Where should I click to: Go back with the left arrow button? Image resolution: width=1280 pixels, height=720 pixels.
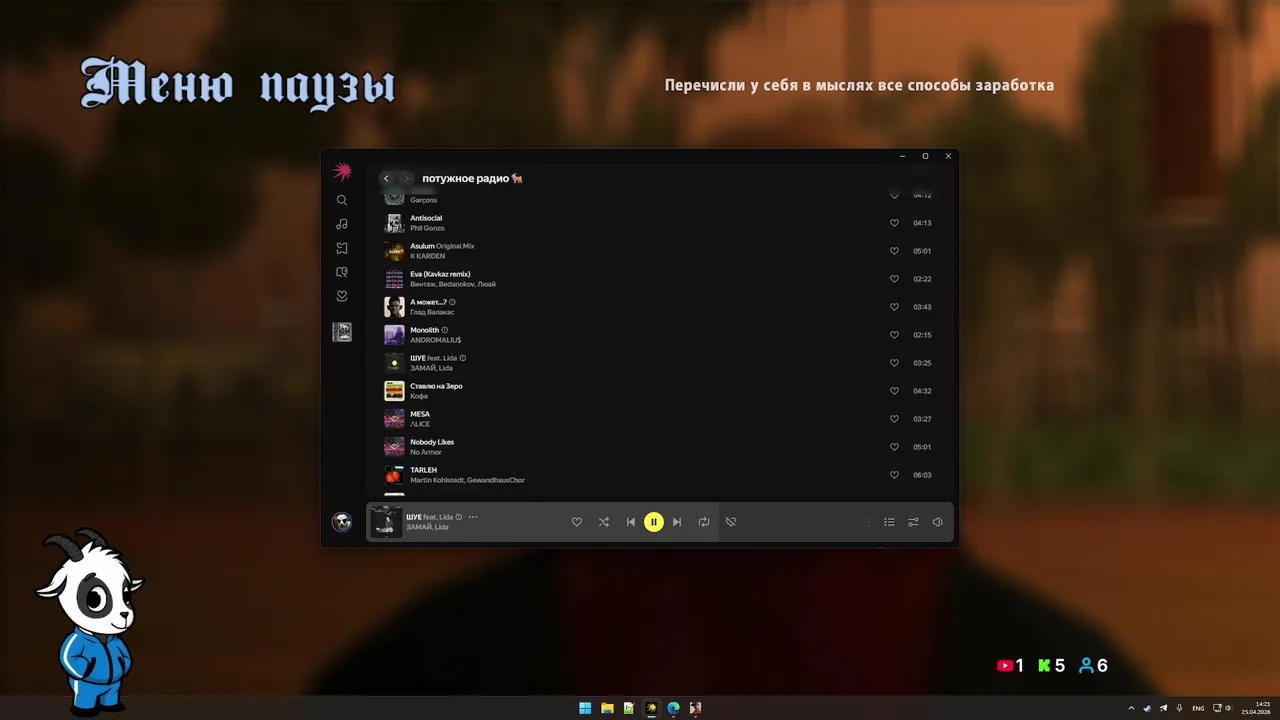click(386, 178)
